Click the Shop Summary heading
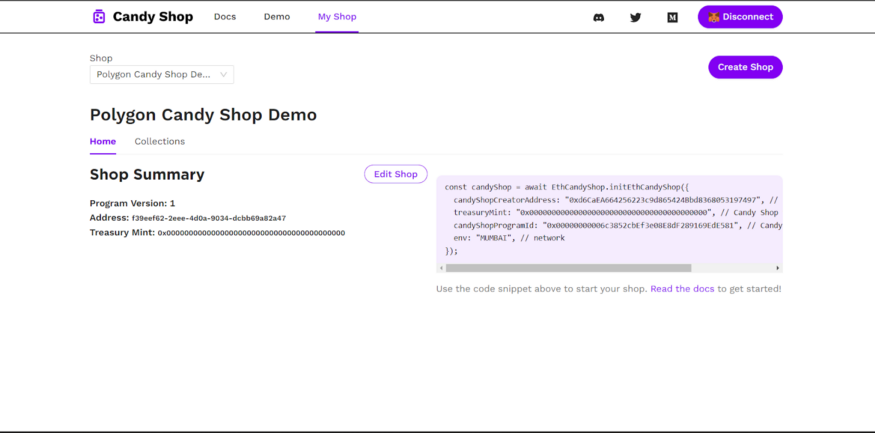Viewport: 875px width, 433px height. coord(147,175)
